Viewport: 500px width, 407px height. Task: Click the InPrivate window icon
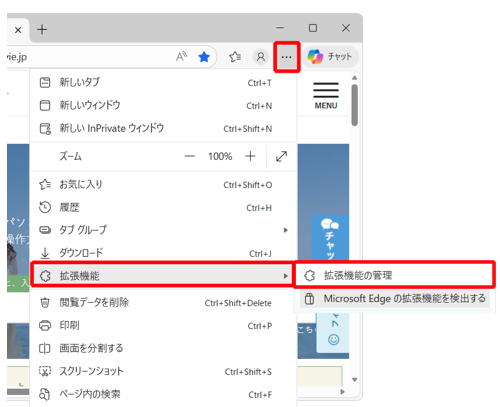(45, 129)
